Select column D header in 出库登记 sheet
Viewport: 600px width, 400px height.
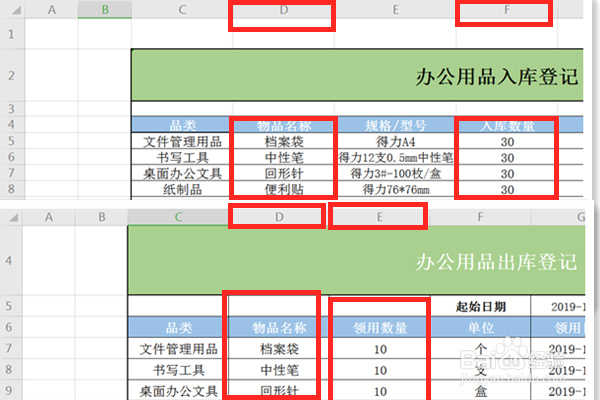click(x=279, y=217)
